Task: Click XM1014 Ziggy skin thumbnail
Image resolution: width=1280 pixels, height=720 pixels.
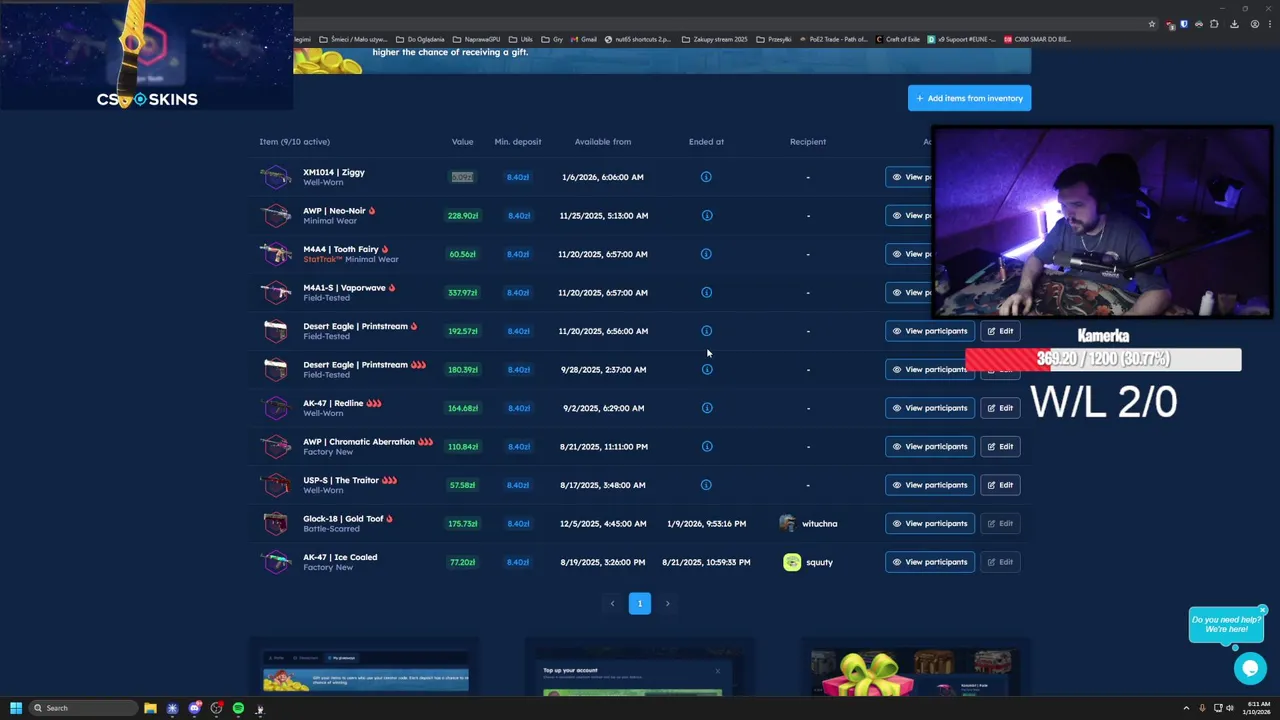Action: point(275,177)
